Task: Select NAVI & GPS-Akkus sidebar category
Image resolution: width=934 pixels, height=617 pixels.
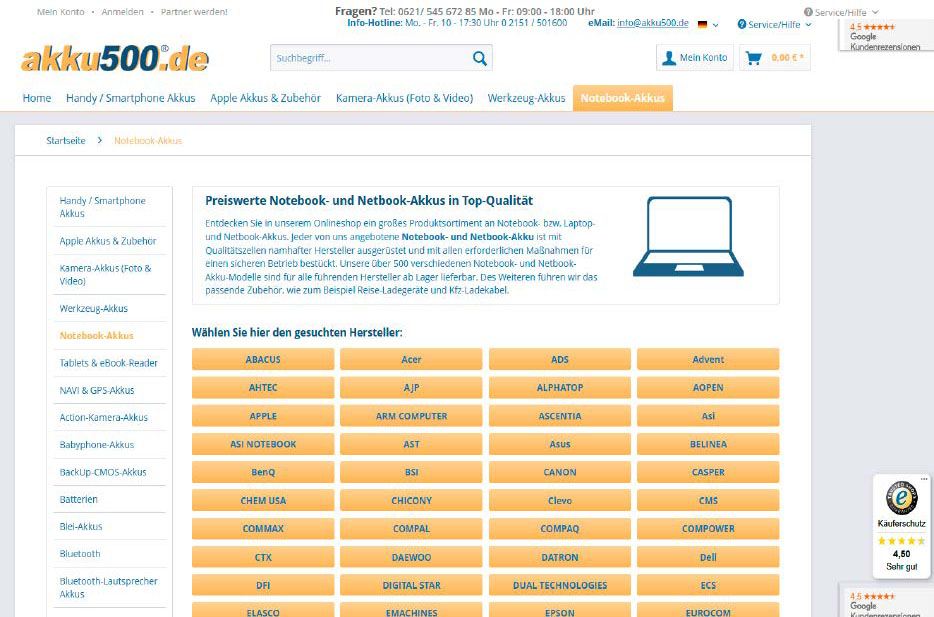Action: 109,391
